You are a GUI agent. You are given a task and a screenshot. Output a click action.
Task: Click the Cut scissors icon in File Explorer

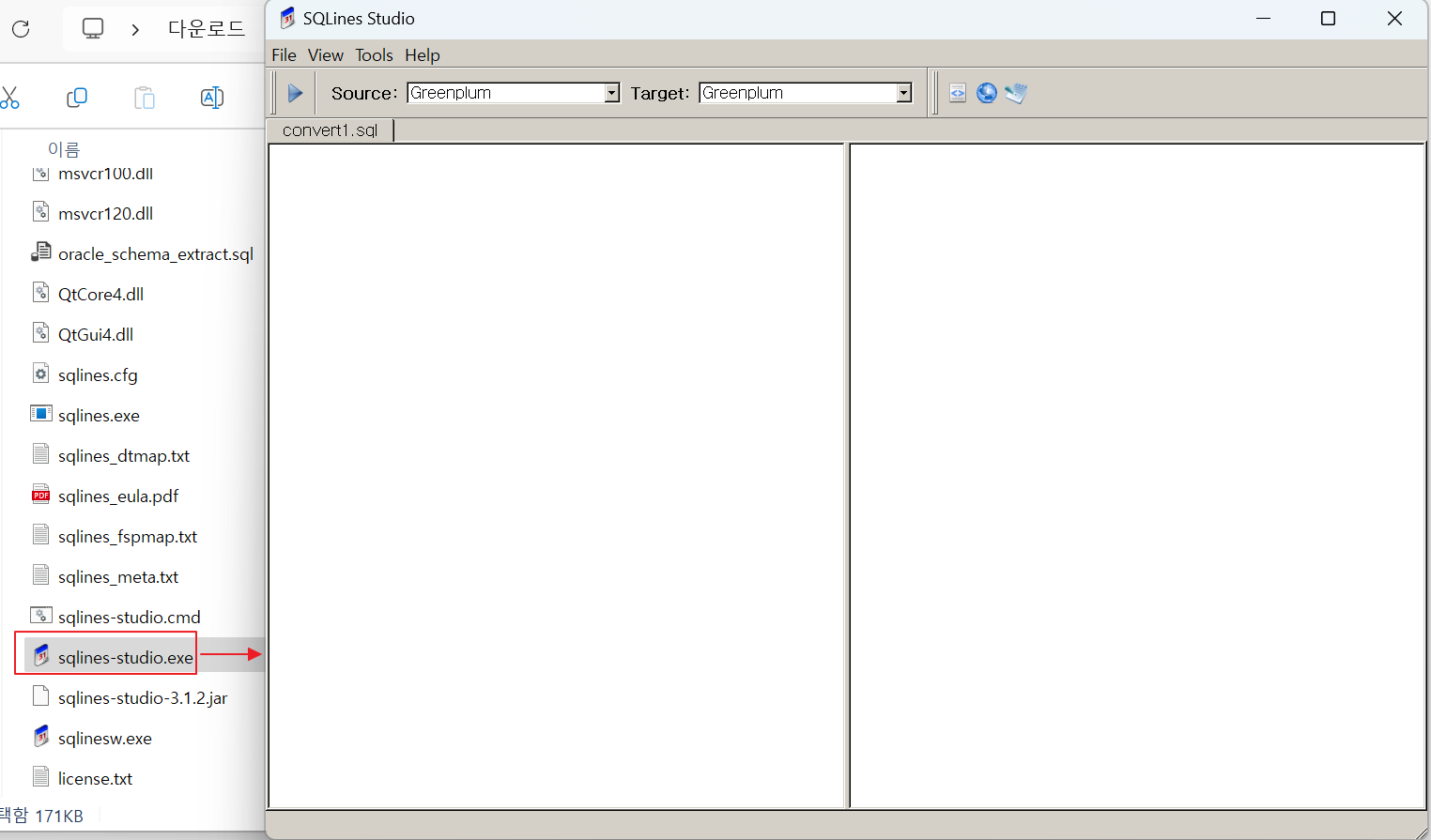pyautogui.click(x=9, y=98)
